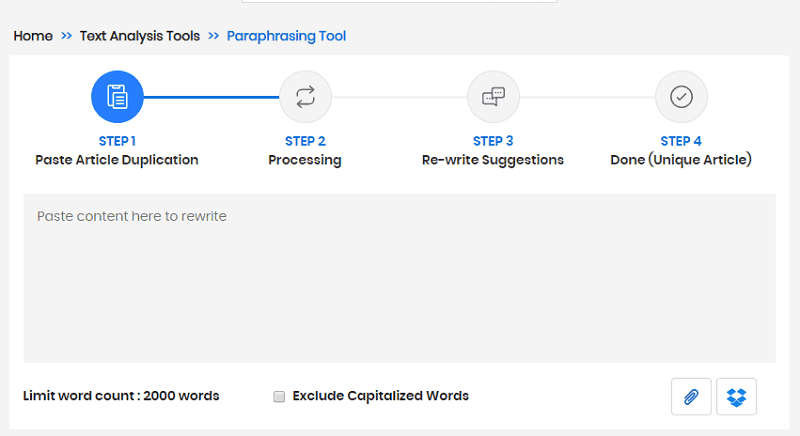The image size is (800, 436).
Task: Click the Step 4 done checkmark icon
Action: click(x=681, y=97)
